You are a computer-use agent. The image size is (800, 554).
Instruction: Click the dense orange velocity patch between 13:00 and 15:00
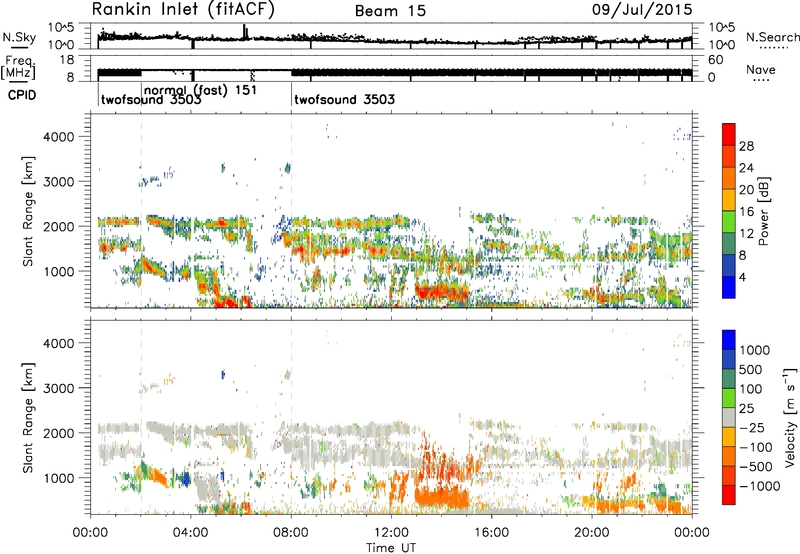coord(442,496)
